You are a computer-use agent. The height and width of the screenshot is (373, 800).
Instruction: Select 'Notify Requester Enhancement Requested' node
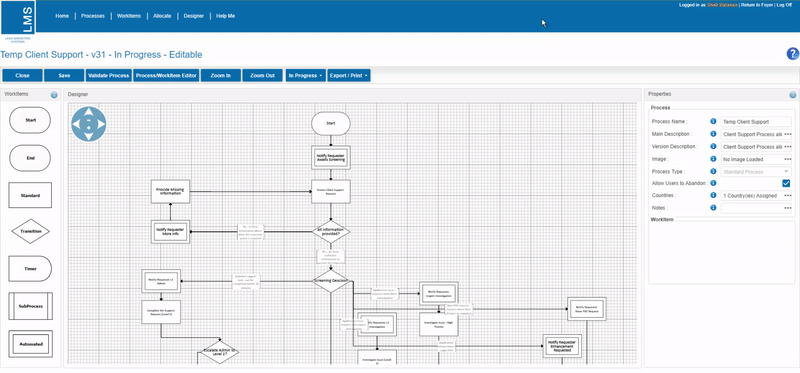pyautogui.click(x=562, y=346)
